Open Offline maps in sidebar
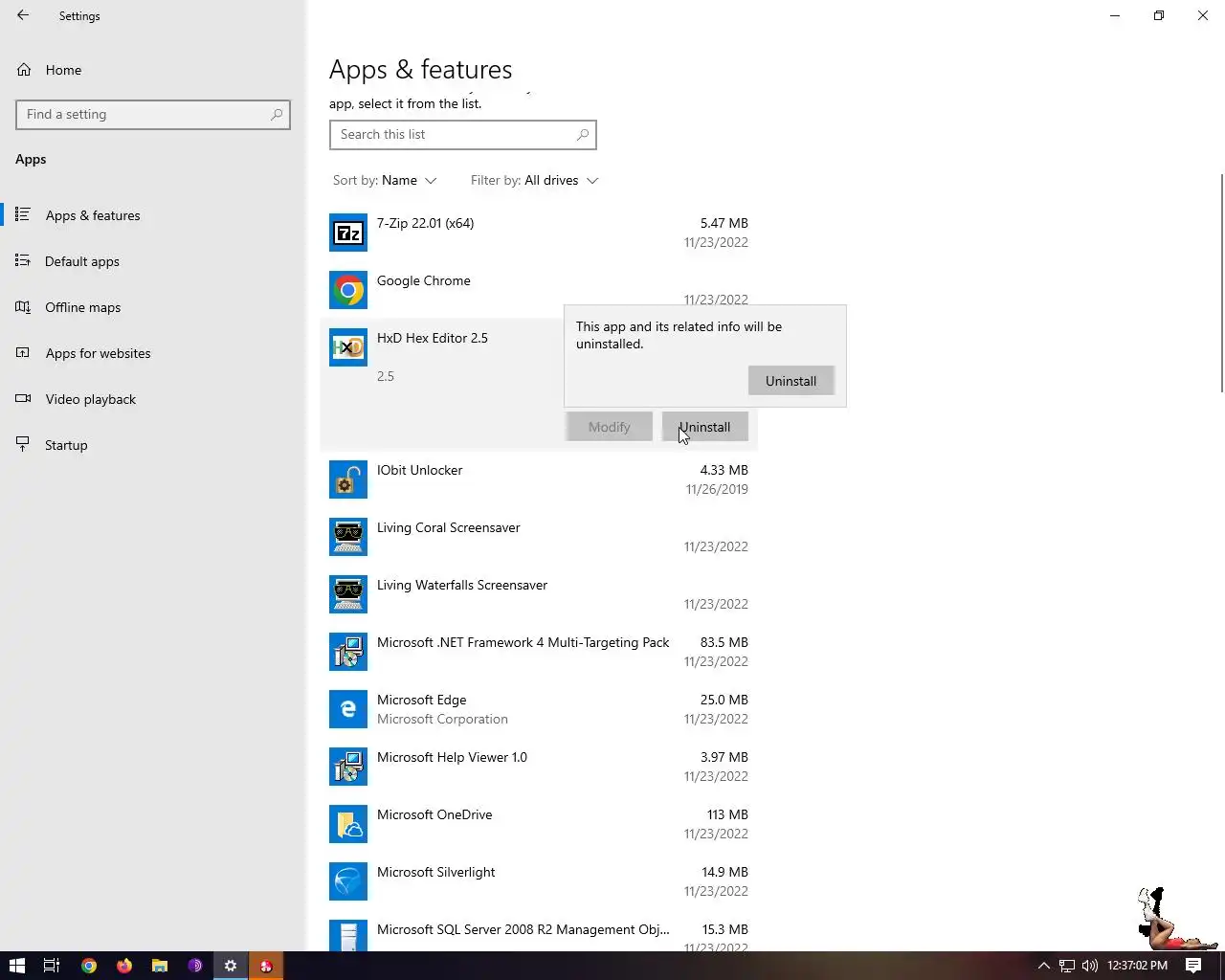The height and width of the screenshot is (980, 1225). [83, 307]
